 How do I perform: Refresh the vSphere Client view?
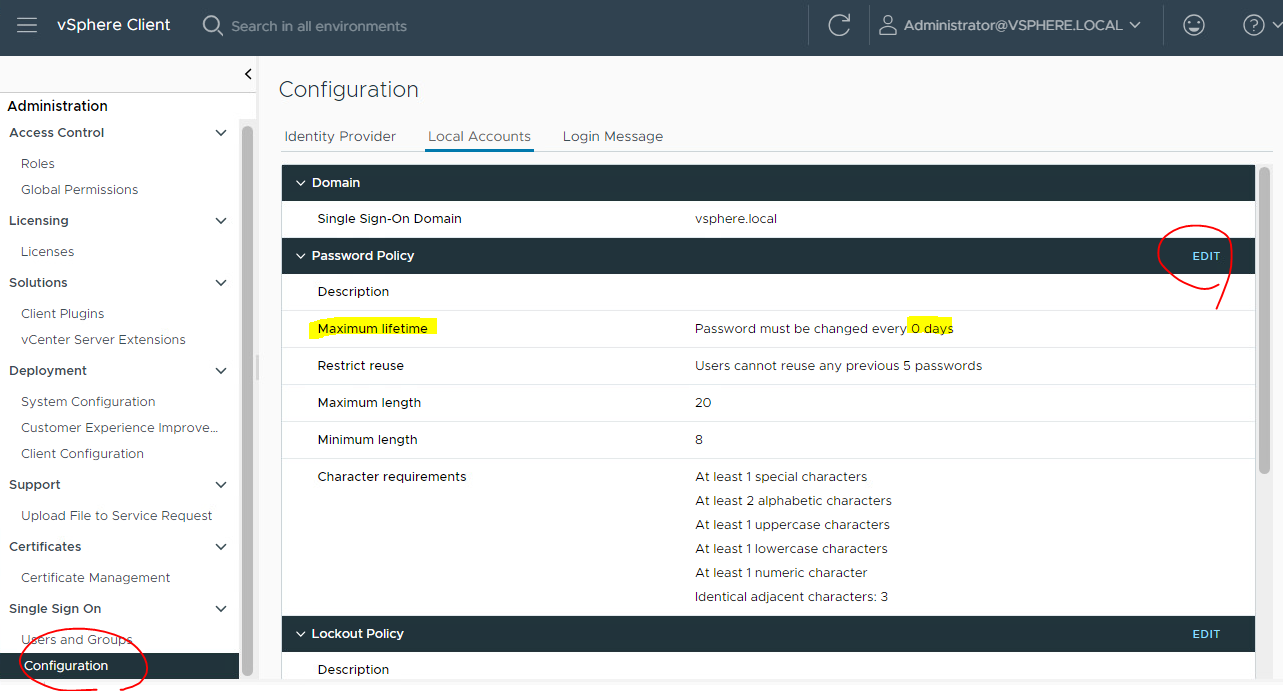tap(839, 26)
